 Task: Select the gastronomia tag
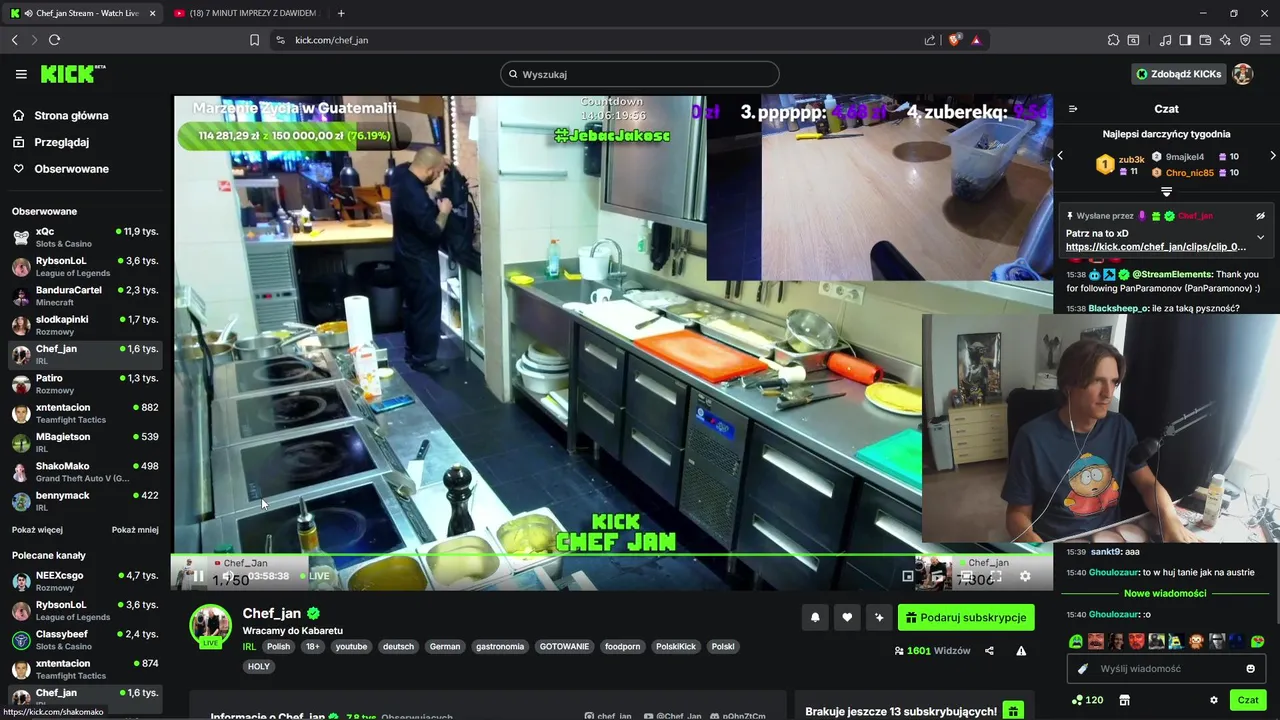[500, 647]
